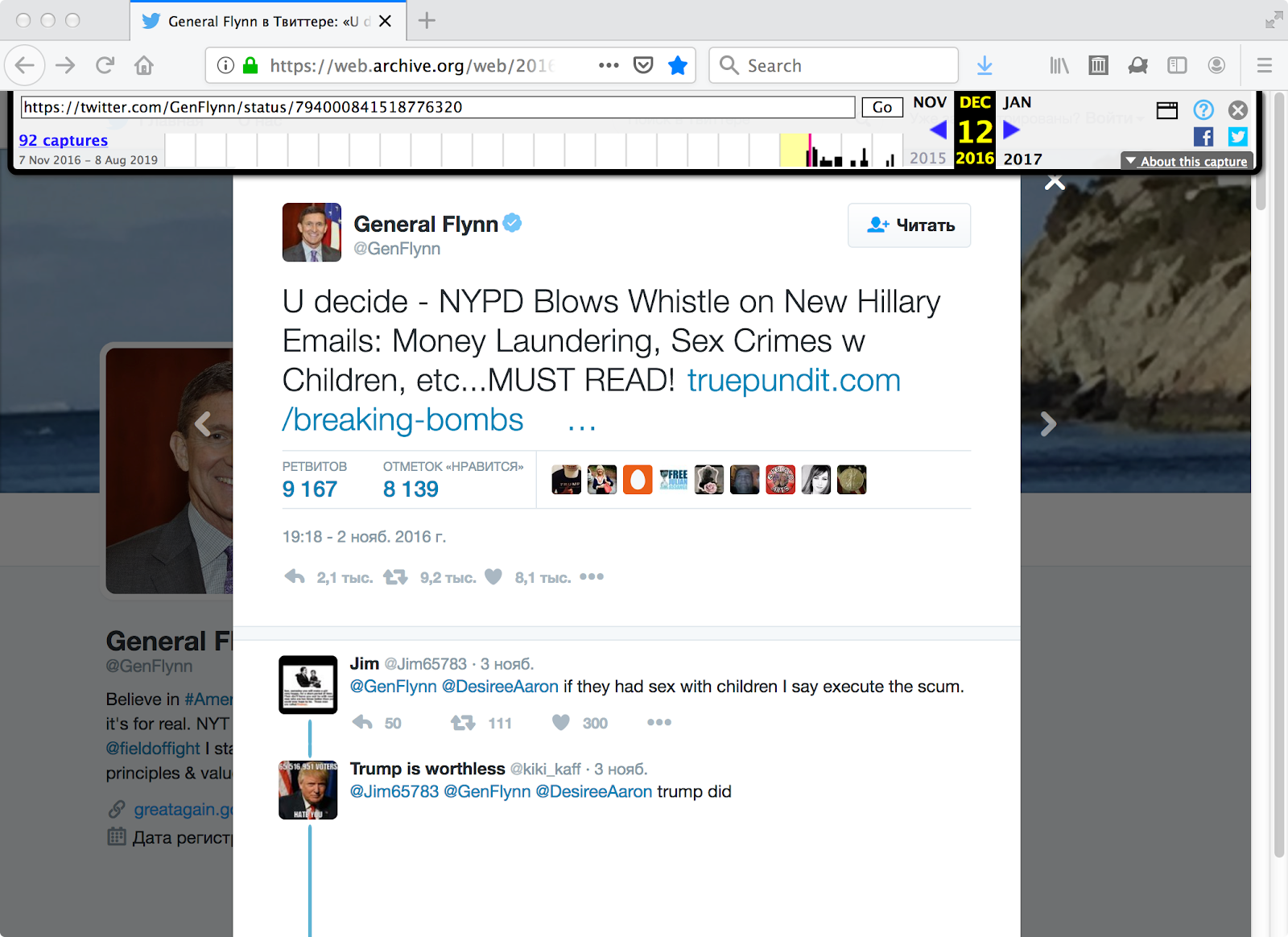Open the 92 captures link

[64, 140]
